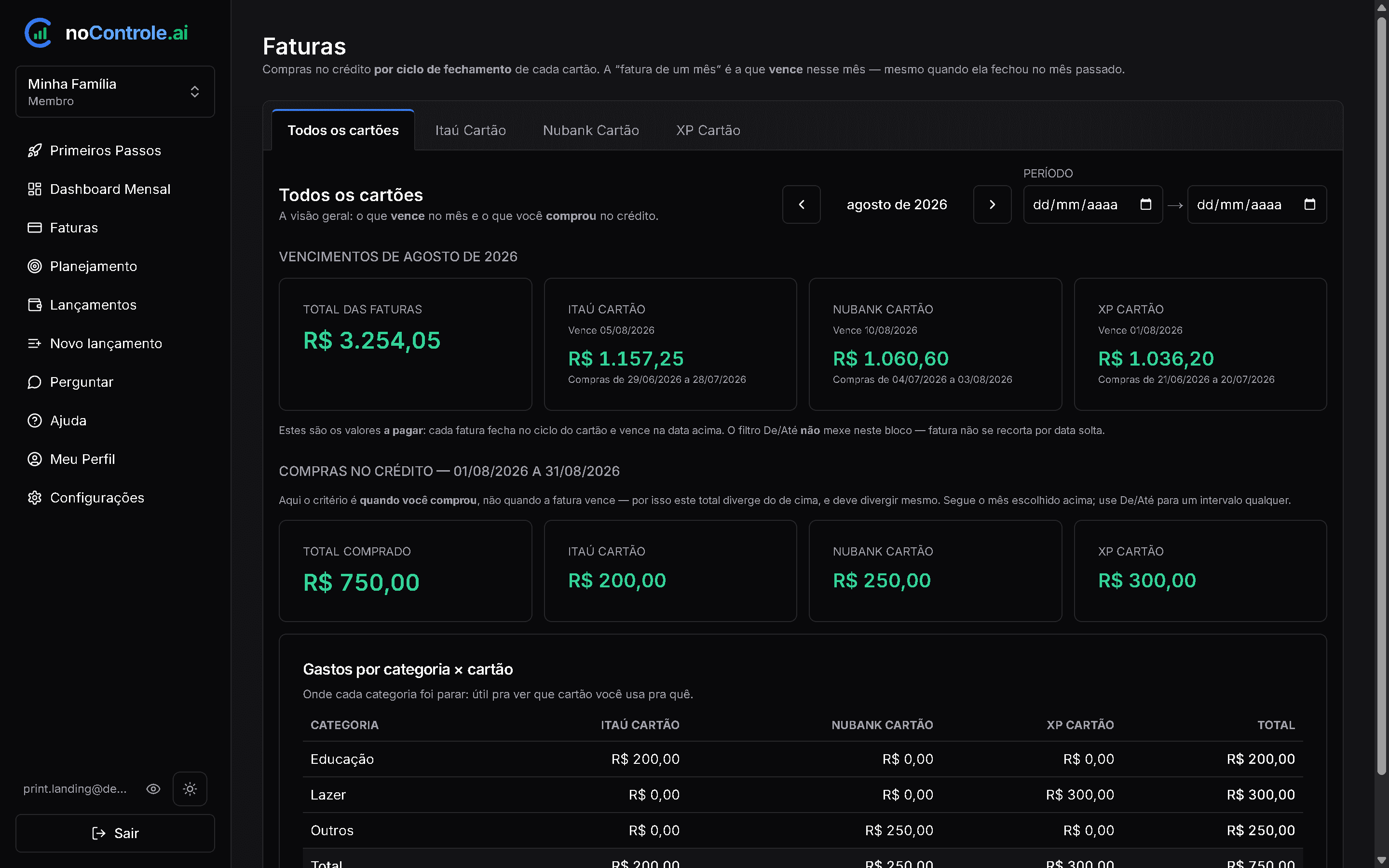
Task: Open Faturas in the sidebar
Action: pyautogui.click(x=115, y=227)
